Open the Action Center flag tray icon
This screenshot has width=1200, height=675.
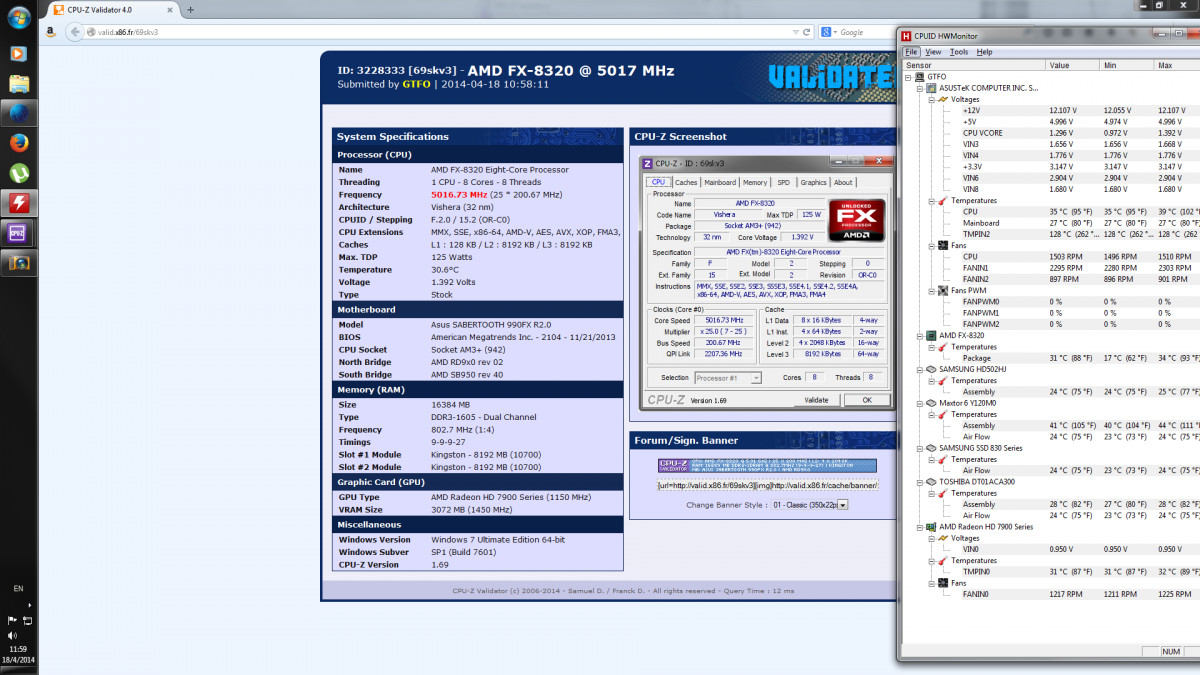pos(12,621)
